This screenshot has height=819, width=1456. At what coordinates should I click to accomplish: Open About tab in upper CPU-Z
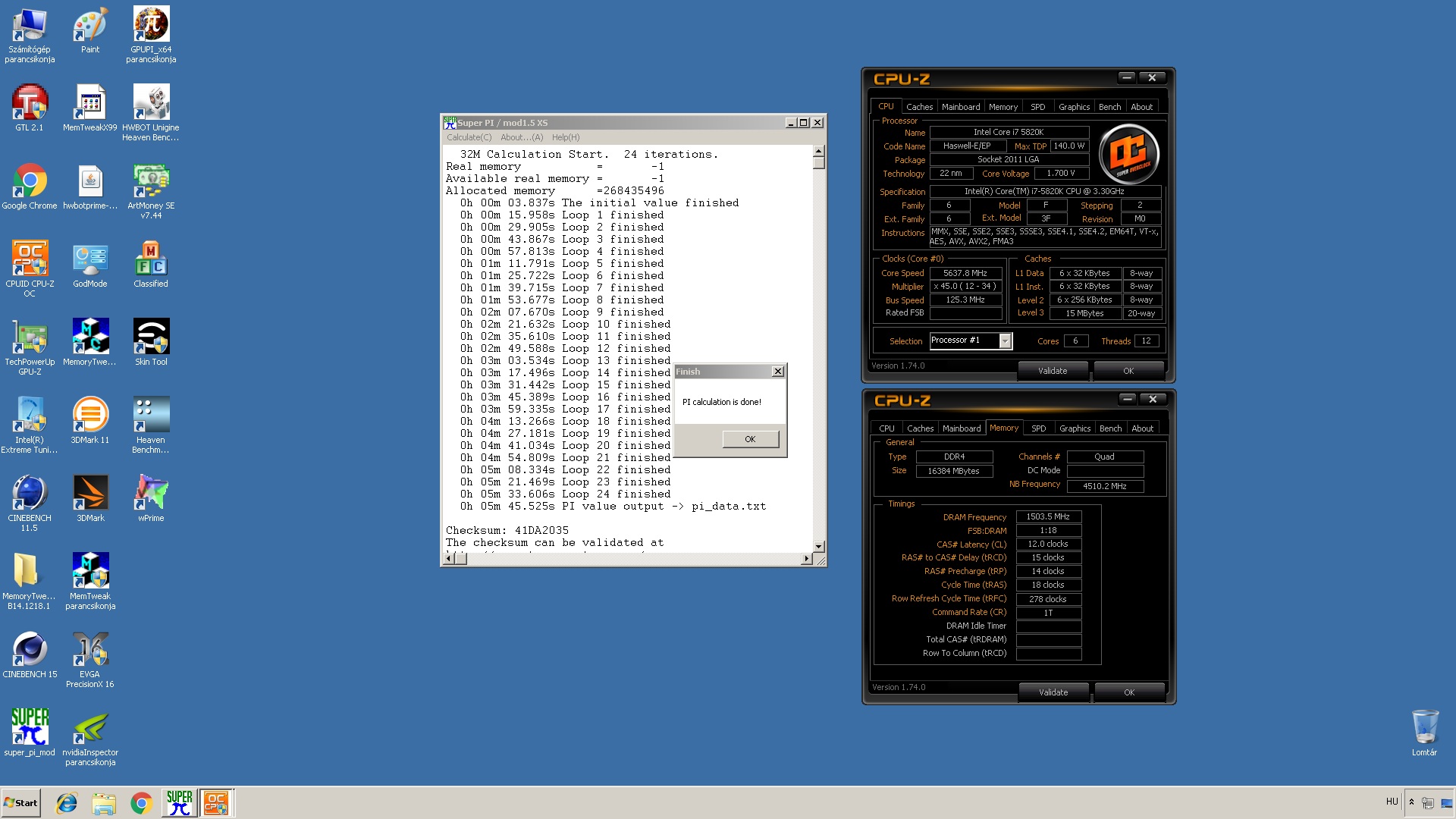pyautogui.click(x=1141, y=107)
